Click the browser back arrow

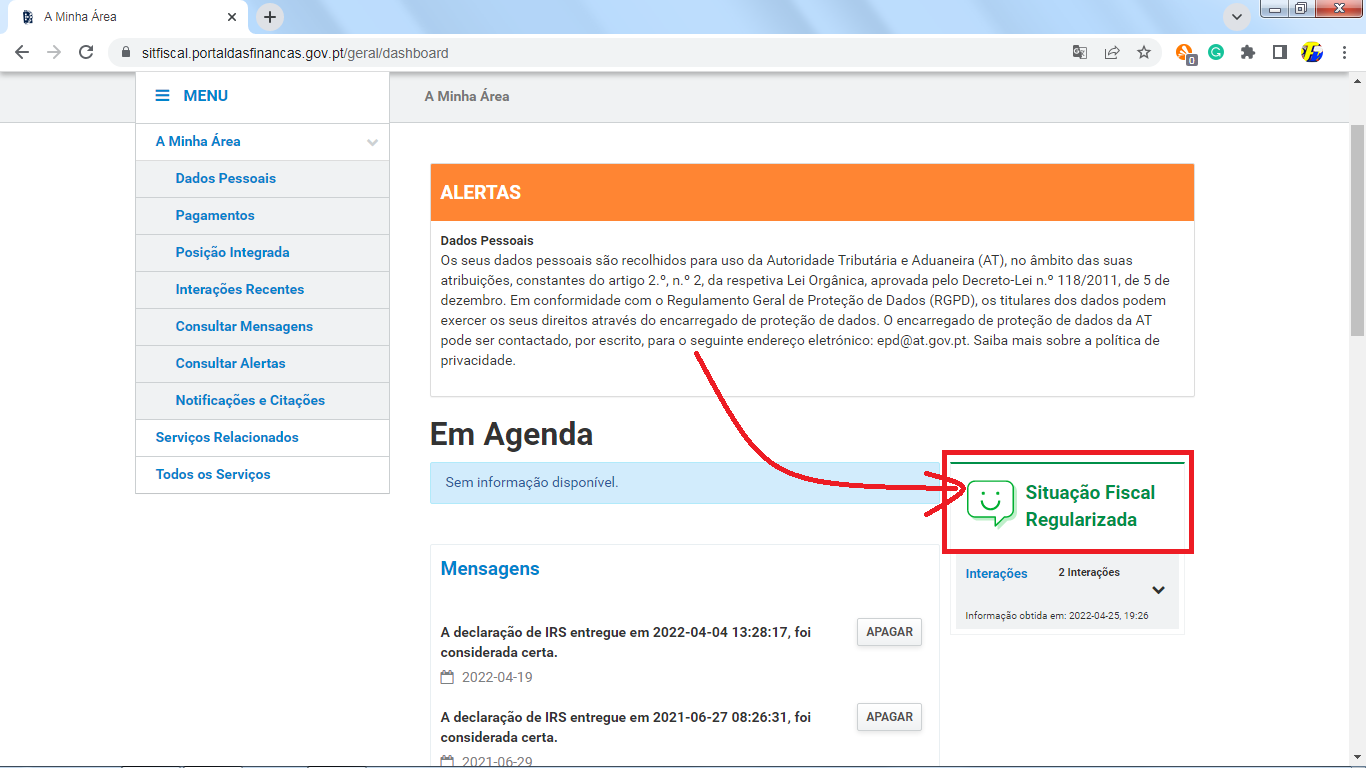point(22,53)
